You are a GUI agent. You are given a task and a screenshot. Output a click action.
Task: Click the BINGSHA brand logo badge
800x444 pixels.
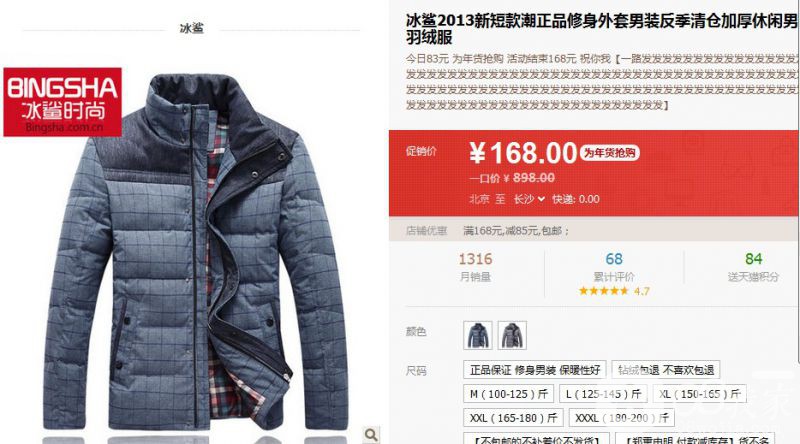pos(63,102)
